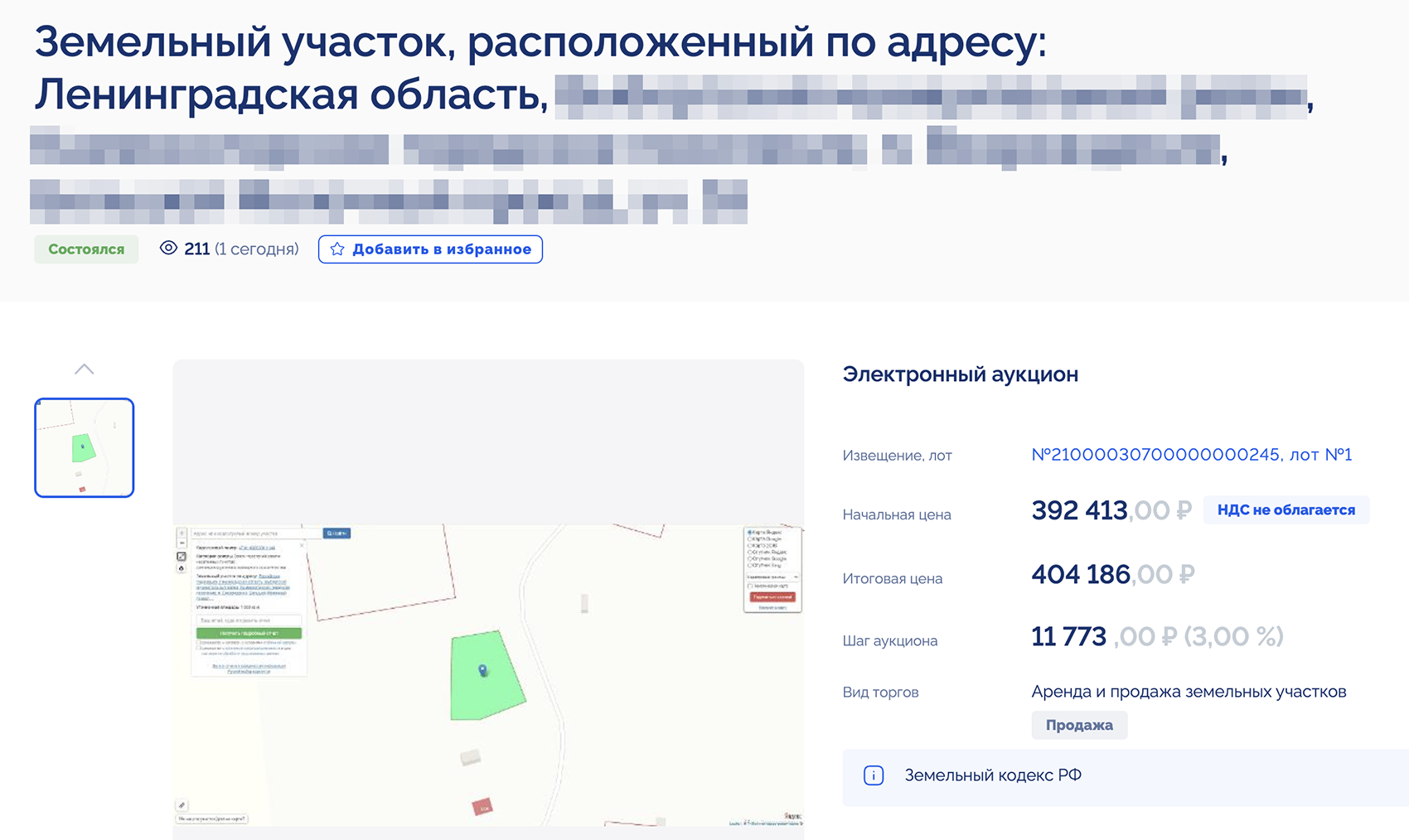1409x840 pixels.
Task: Click the Извещение, лот label
Action: tap(897, 456)
